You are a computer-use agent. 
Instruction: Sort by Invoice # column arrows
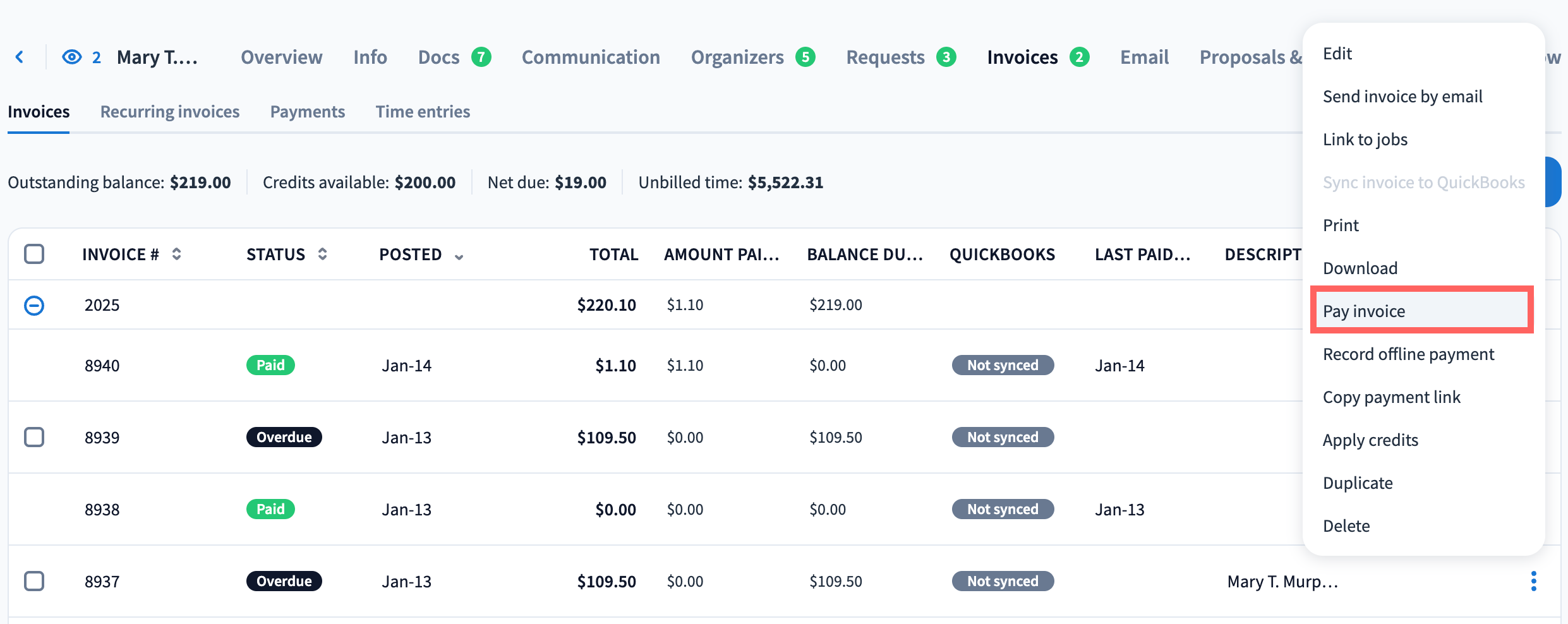(177, 254)
